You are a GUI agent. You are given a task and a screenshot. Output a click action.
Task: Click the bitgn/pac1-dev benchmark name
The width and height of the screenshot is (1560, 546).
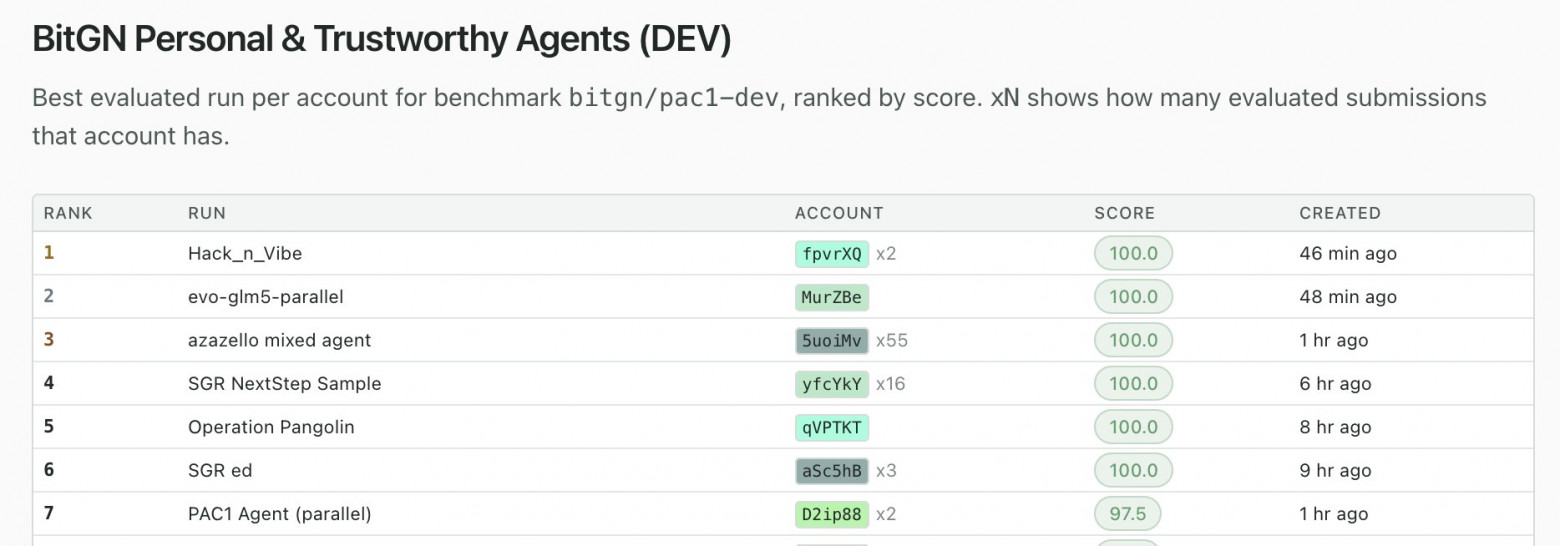point(673,98)
